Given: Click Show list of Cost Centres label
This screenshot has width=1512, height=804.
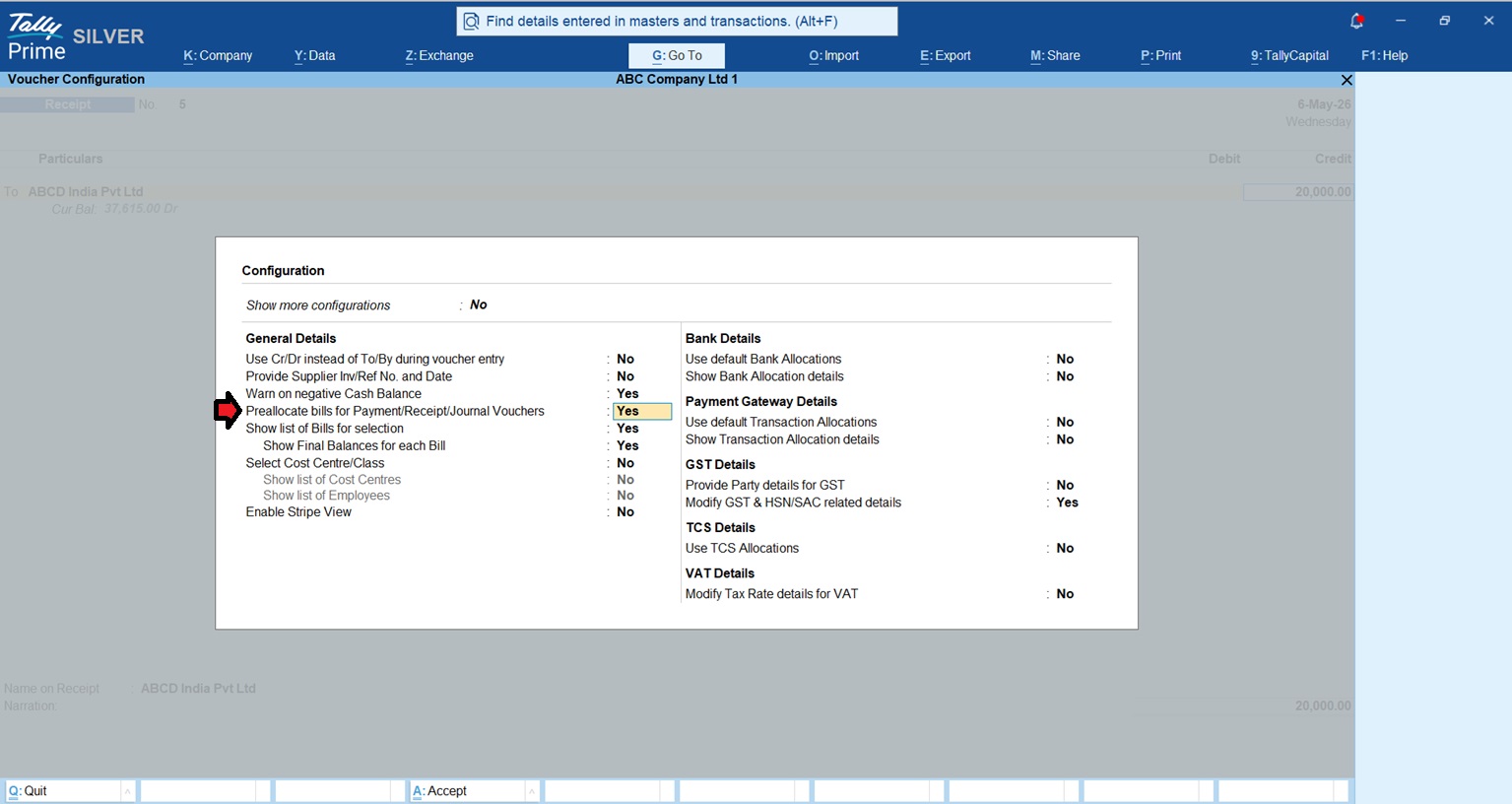Looking at the screenshot, I should [332, 480].
